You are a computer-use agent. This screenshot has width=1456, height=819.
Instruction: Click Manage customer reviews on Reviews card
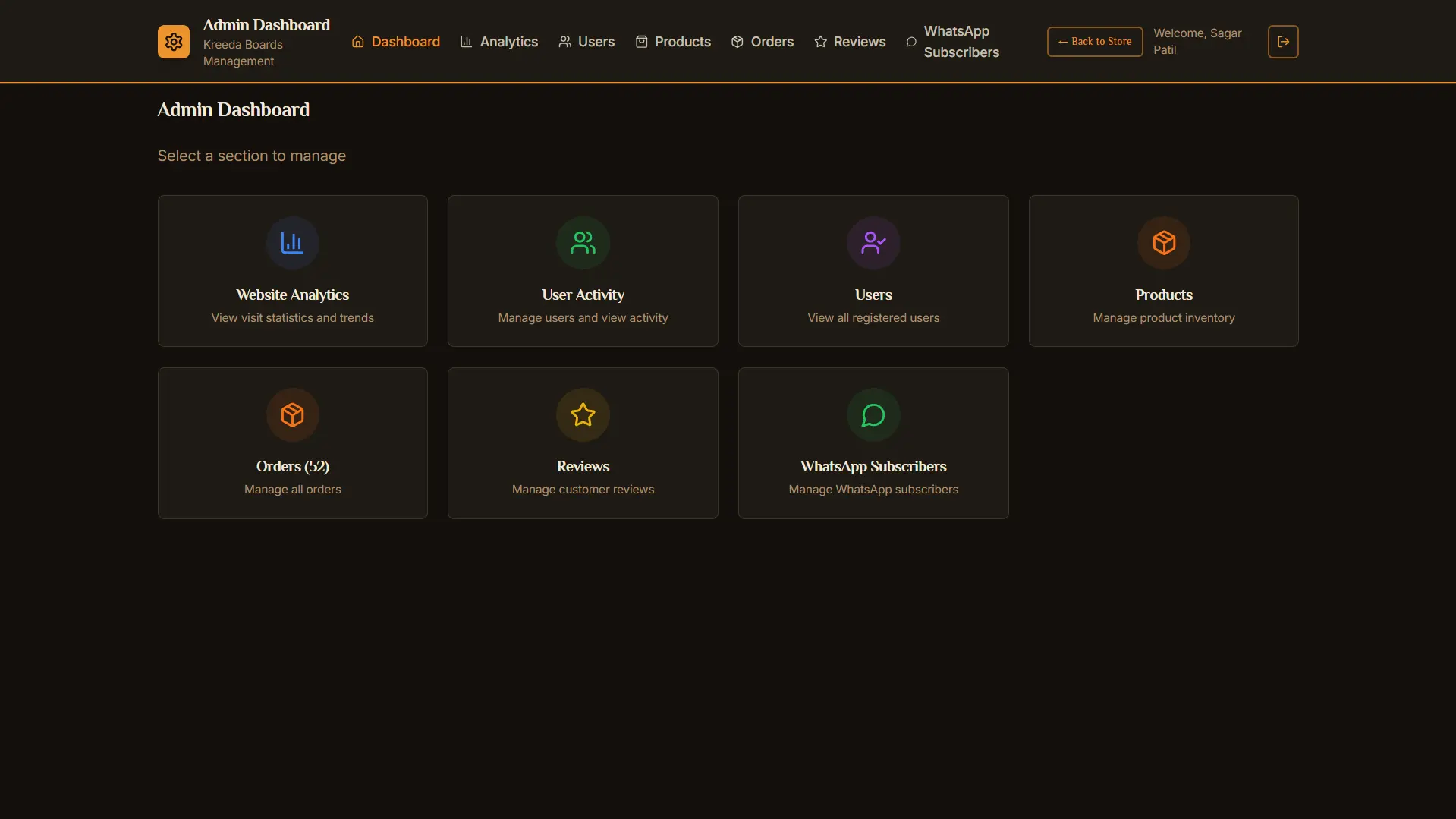click(x=582, y=490)
